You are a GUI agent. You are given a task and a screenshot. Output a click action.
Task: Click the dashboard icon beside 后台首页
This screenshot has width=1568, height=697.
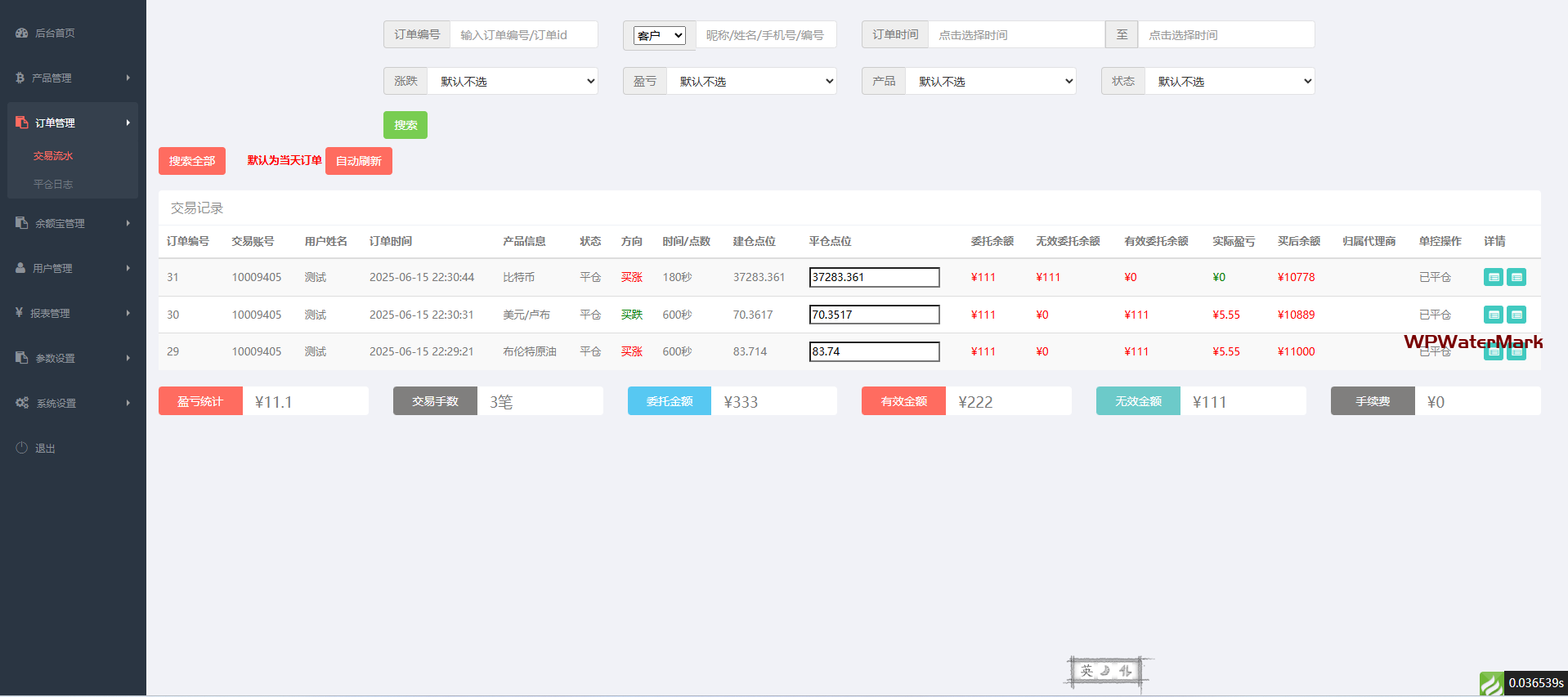click(x=21, y=34)
